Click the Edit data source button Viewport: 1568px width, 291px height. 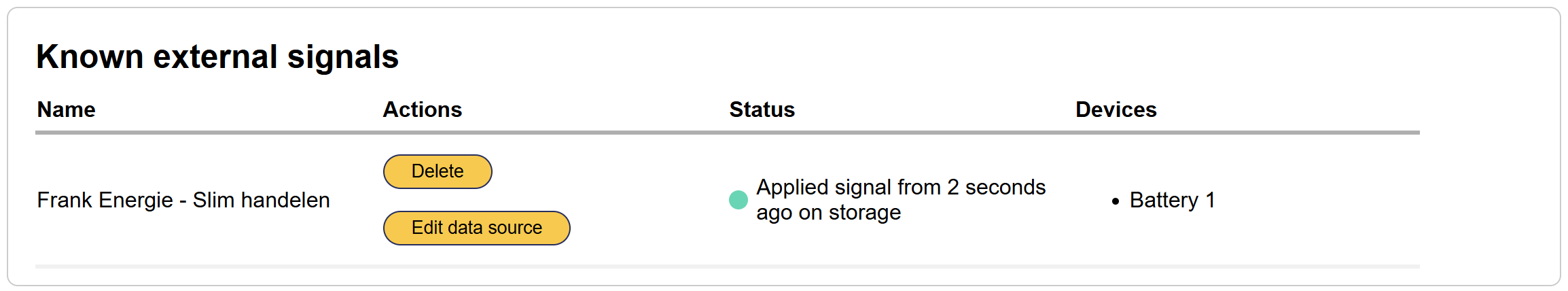(x=476, y=228)
